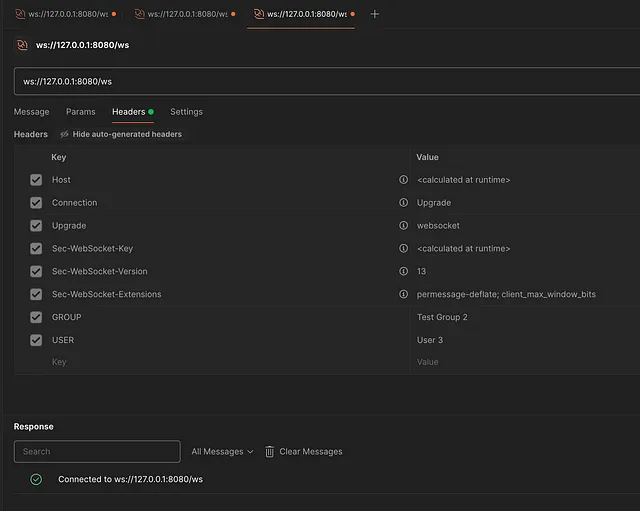Viewport: 640px width, 511px height.
Task: Click info icon for Sec-WebSocket-Version header
Action: 404,271
